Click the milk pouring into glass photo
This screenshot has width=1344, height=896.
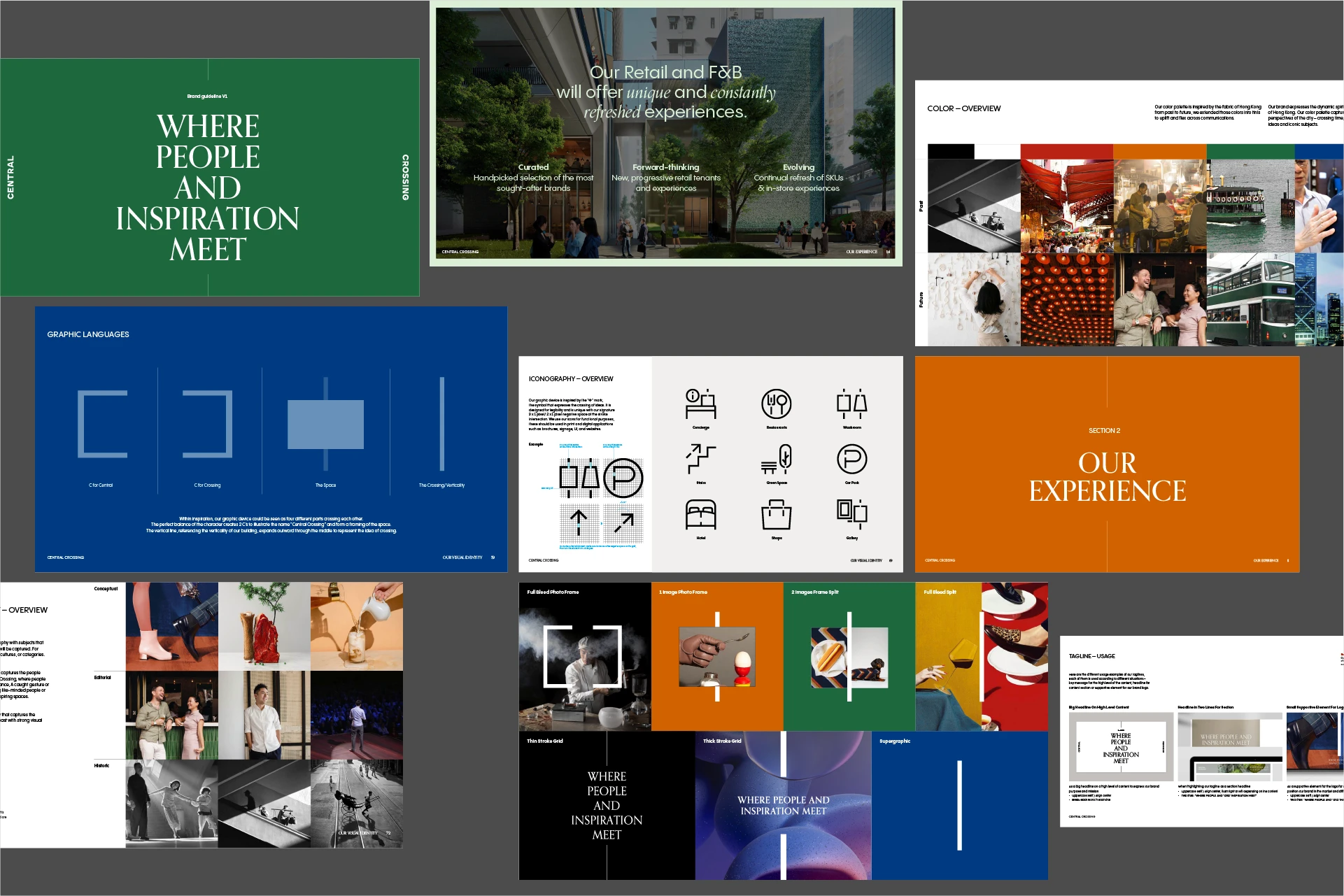[x=357, y=627]
